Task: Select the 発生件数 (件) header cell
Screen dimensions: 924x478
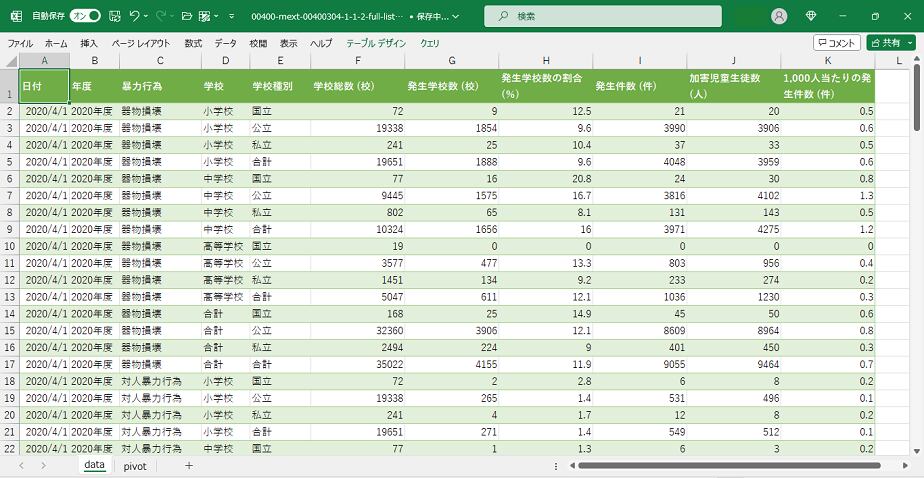Action: [639, 86]
